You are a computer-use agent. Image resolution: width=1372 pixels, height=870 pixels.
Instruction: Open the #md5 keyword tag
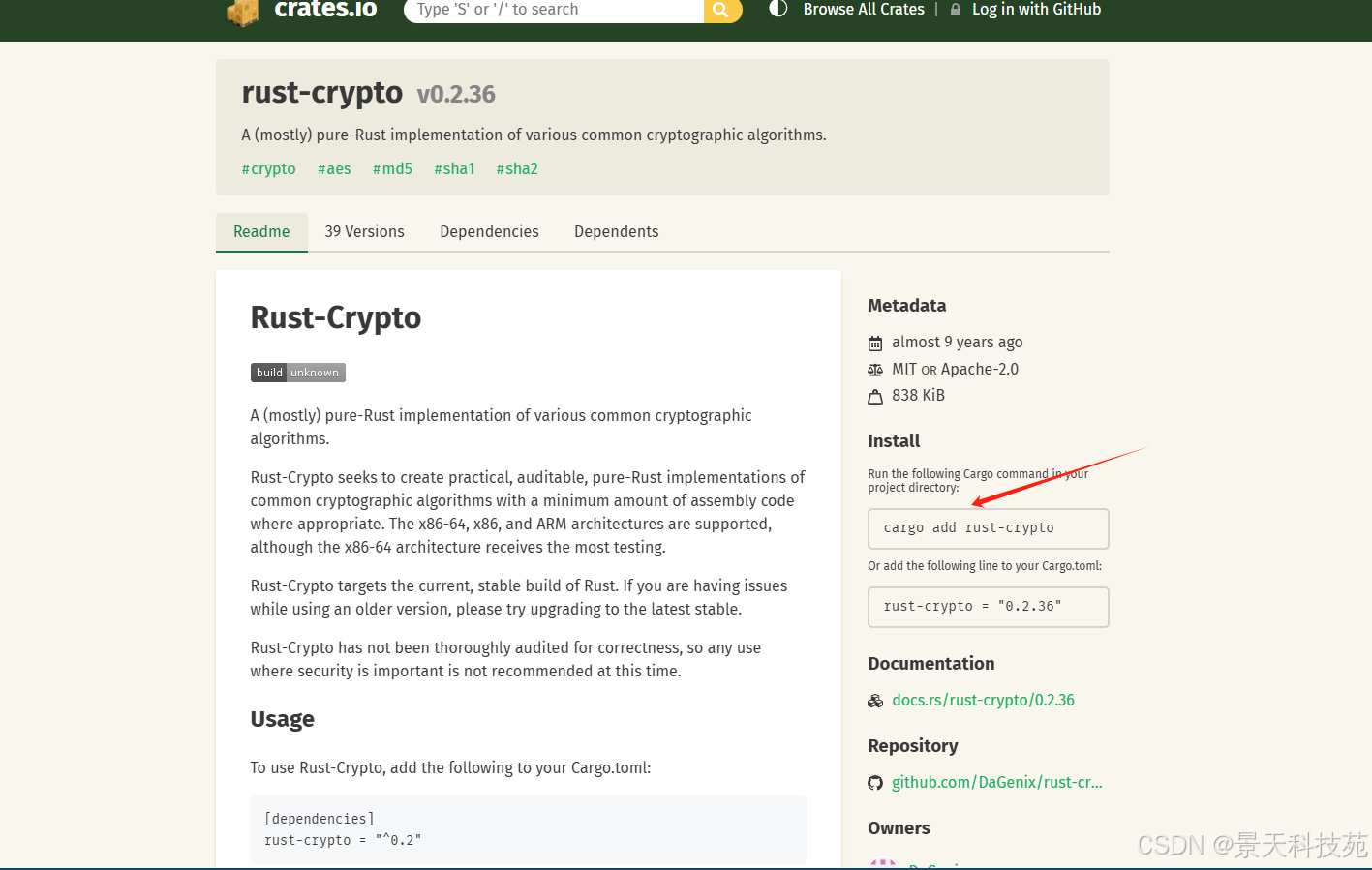[x=392, y=168]
